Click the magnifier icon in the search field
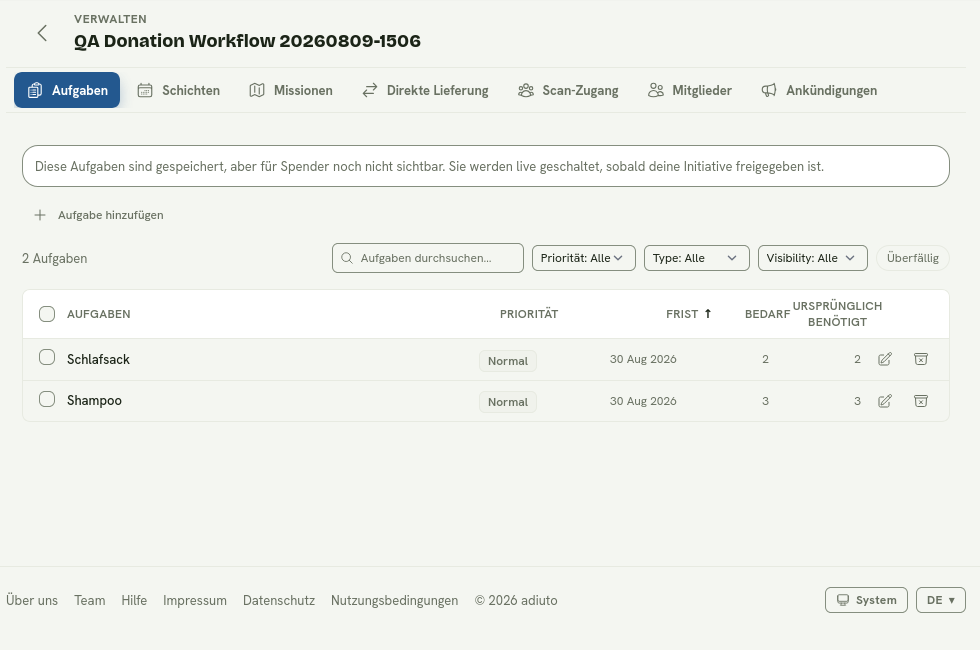The width and height of the screenshot is (980, 650). coord(347,258)
